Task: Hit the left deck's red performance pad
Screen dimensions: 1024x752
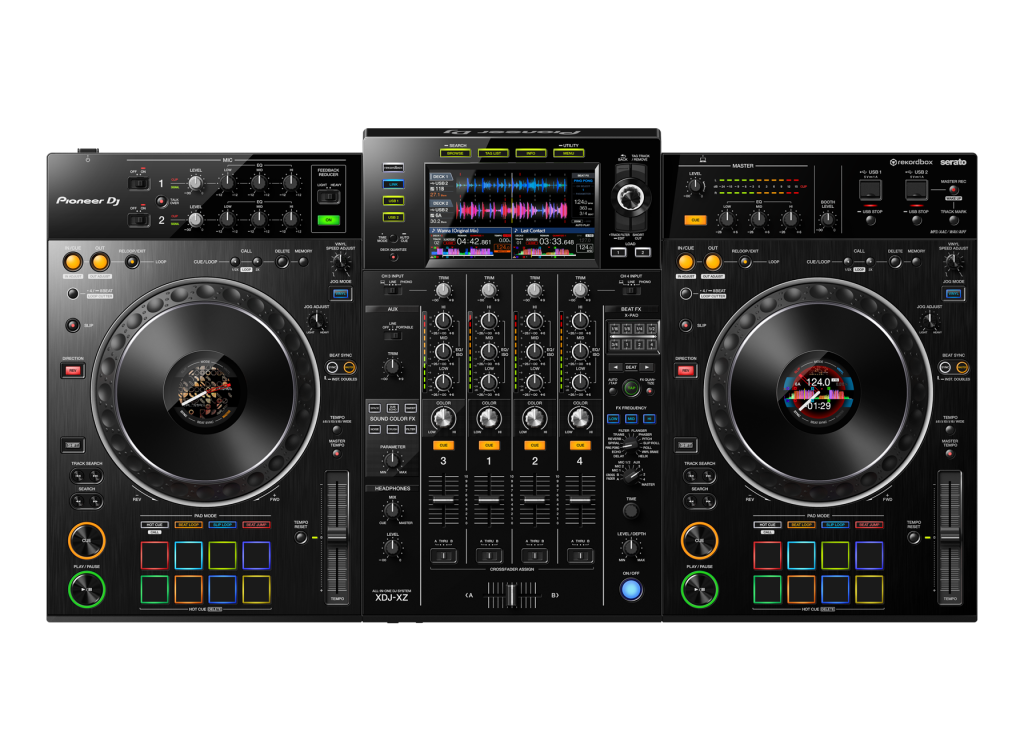Action: pos(154,555)
